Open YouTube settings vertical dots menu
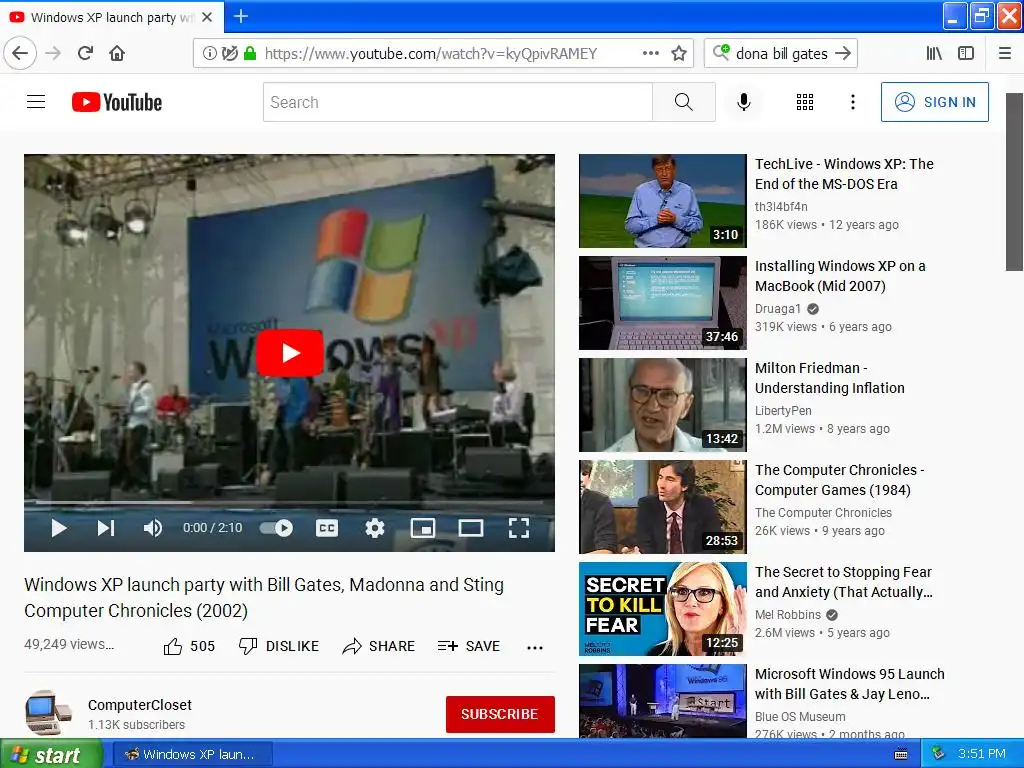Image resolution: width=1024 pixels, height=768 pixels. click(x=852, y=102)
